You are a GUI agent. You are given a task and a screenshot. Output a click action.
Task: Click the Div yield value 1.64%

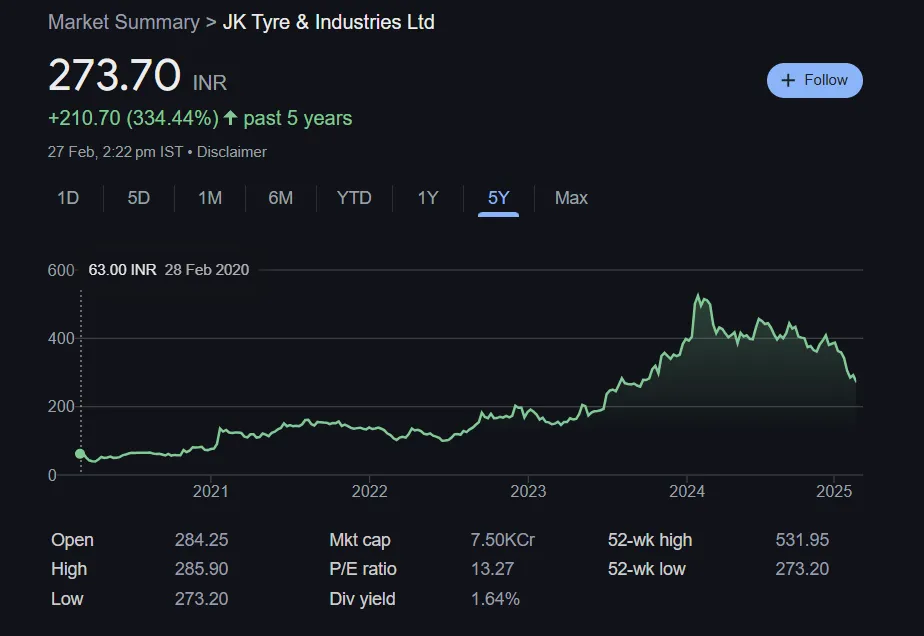pyautogui.click(x=496, y=599)
